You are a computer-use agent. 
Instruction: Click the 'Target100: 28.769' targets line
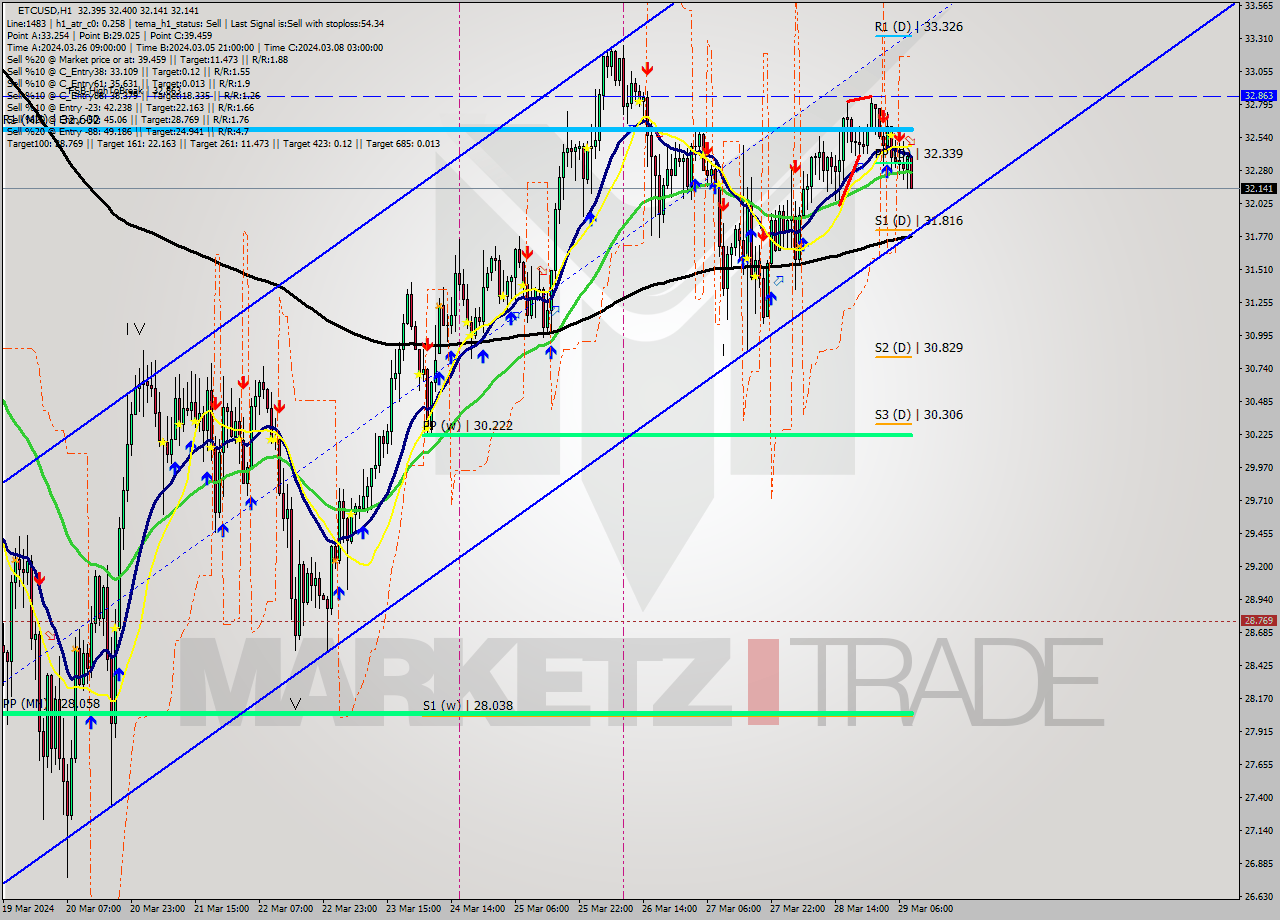[222, 144]
